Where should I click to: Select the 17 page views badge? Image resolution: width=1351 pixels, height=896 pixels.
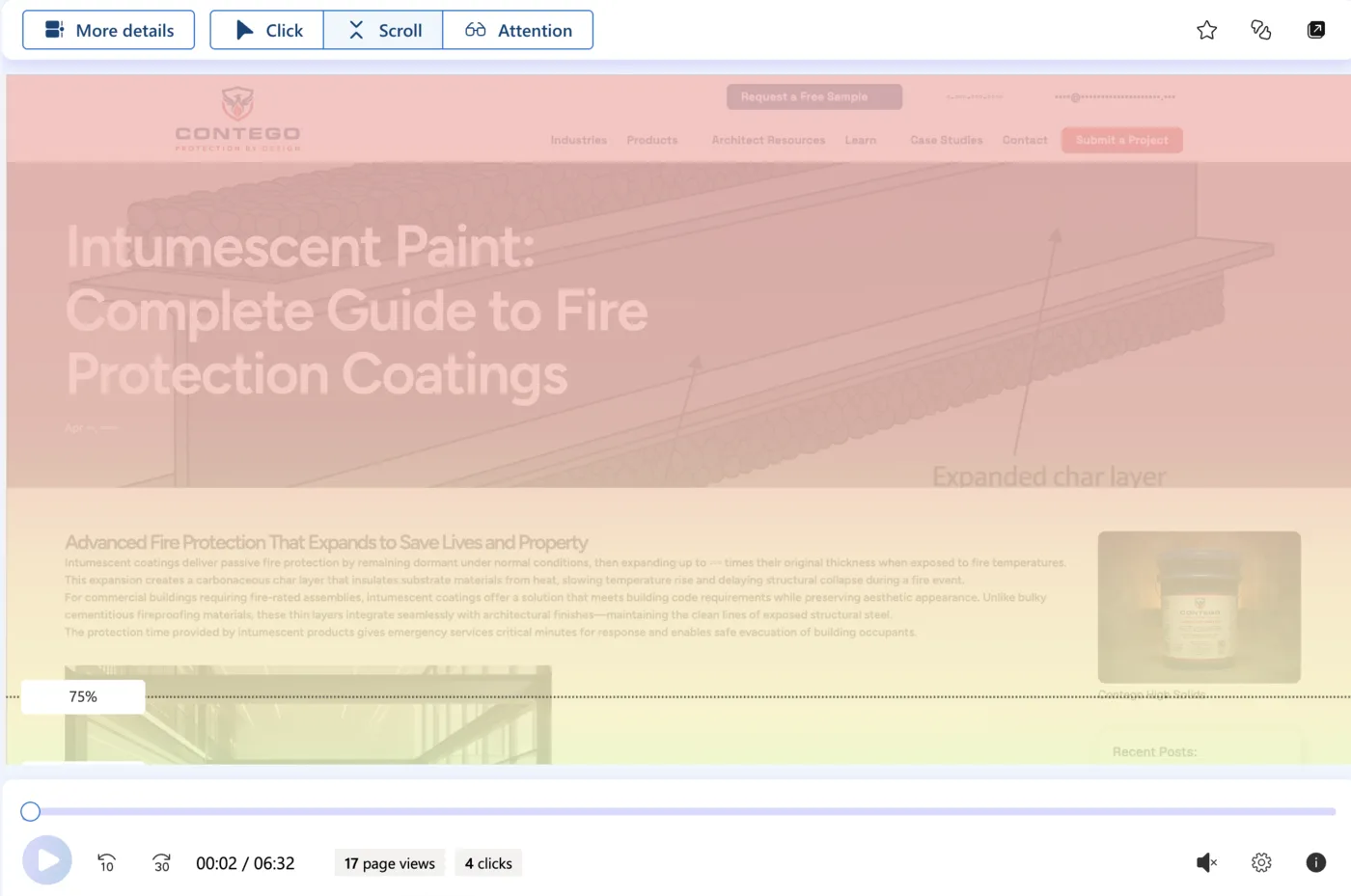click(390, 863)
